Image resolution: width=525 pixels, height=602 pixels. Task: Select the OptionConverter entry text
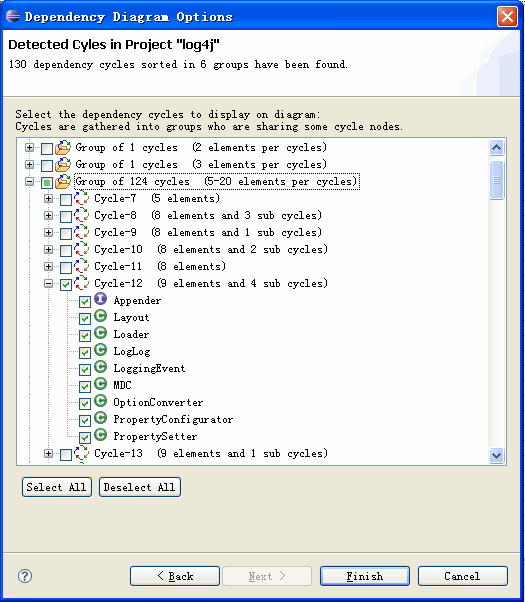pyautogui.click(x=158, y=402)
